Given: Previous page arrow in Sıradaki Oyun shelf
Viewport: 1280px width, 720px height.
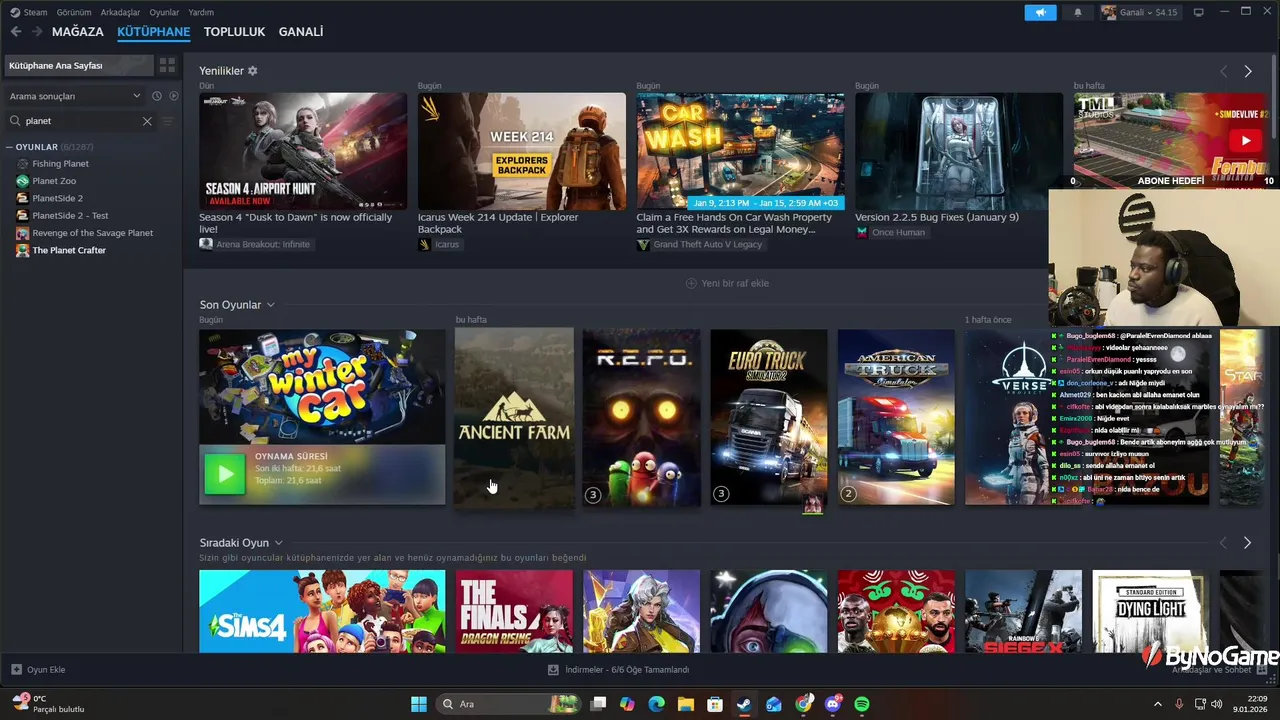Looking at the screenshot, I should point(1222,543).
